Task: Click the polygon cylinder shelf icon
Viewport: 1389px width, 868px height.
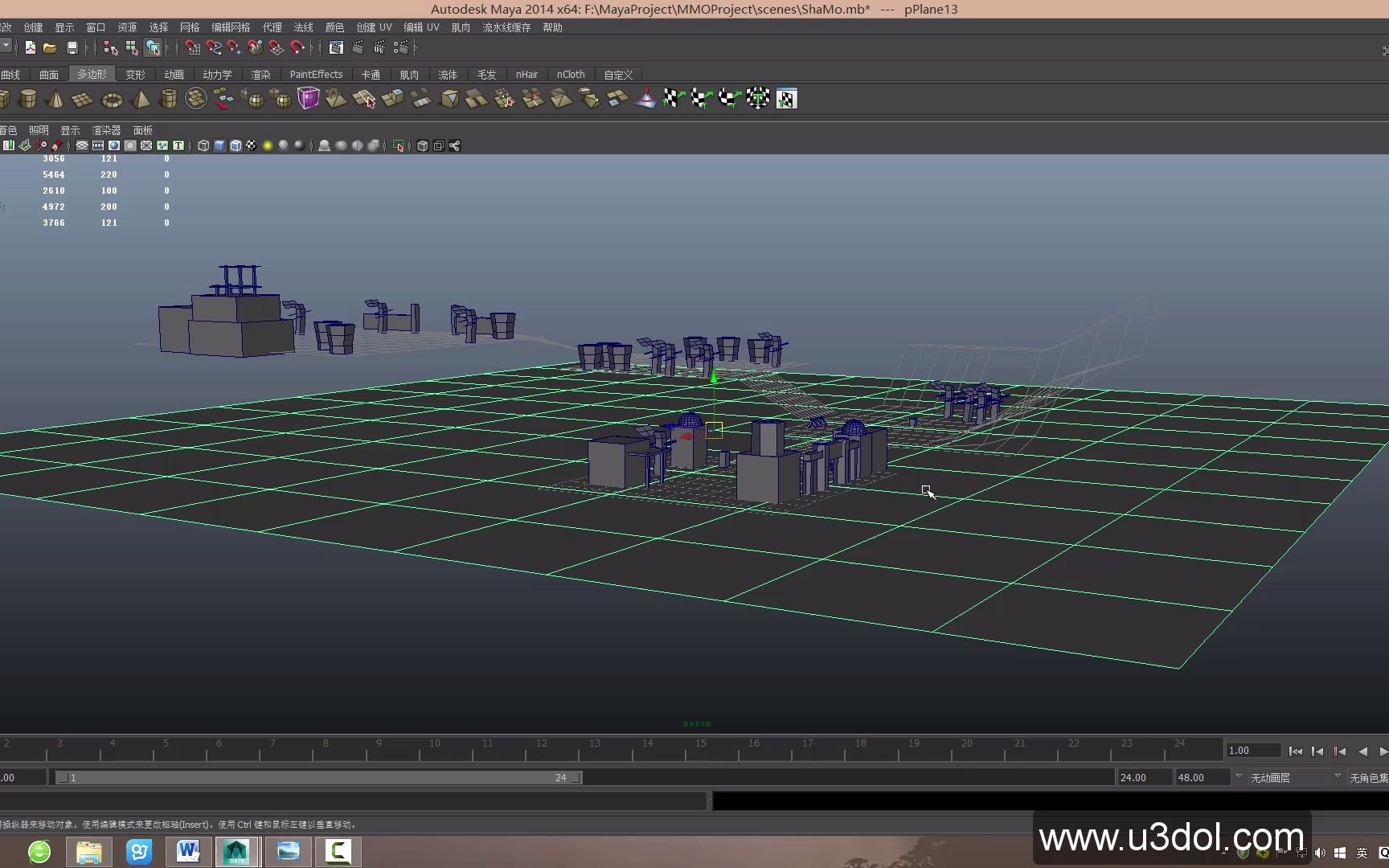Action: (28, 99)
